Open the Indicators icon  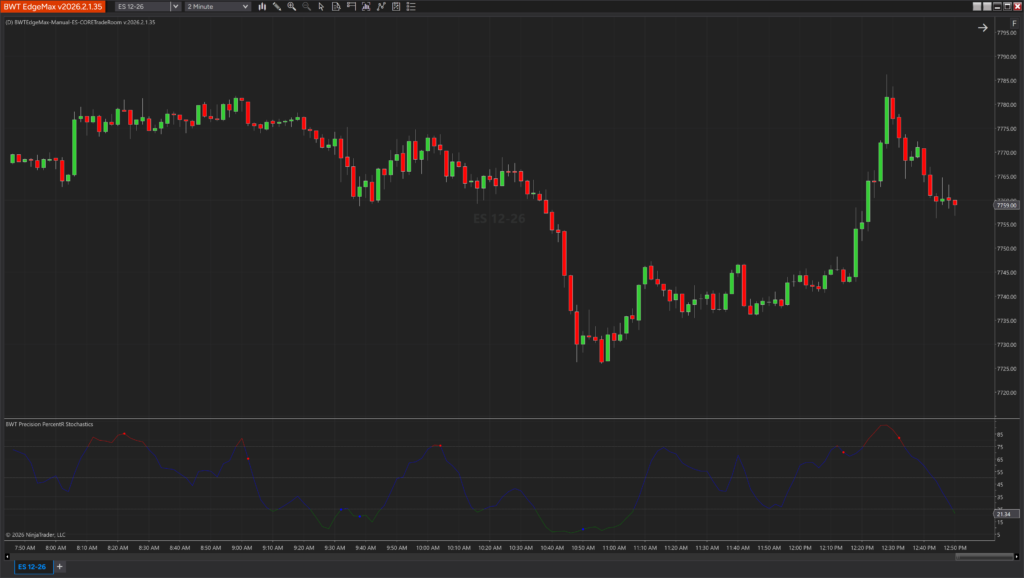[381, 7]
